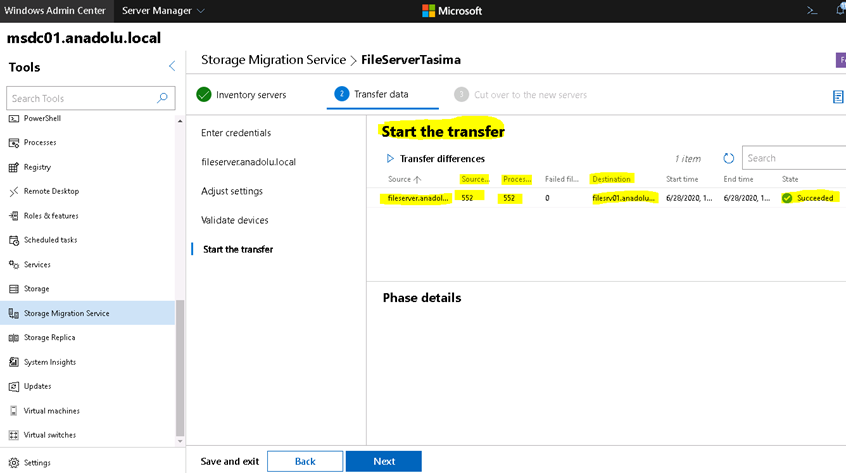
Task: Click the State column header
Action: click(790, 179)
